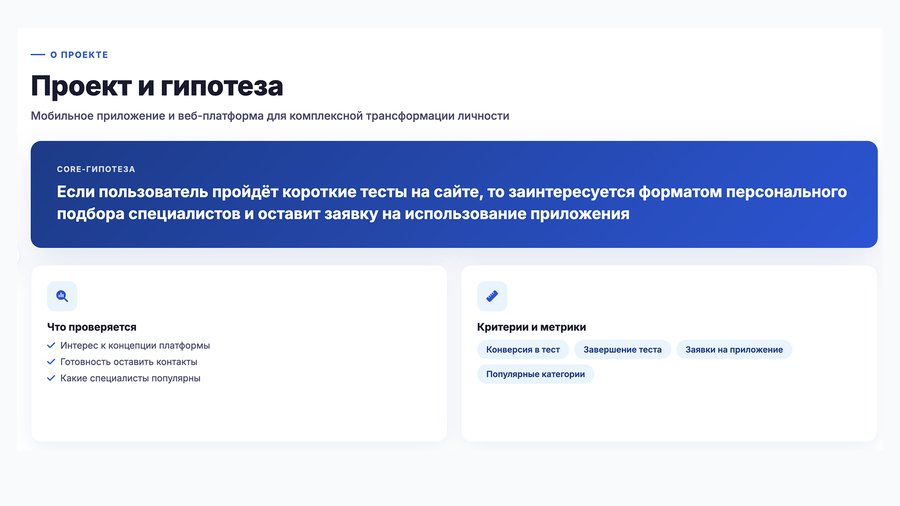Viewport: 900px width, 506px height.
Task: Select the Заявки на приложение tag
Action: point(734,349)
